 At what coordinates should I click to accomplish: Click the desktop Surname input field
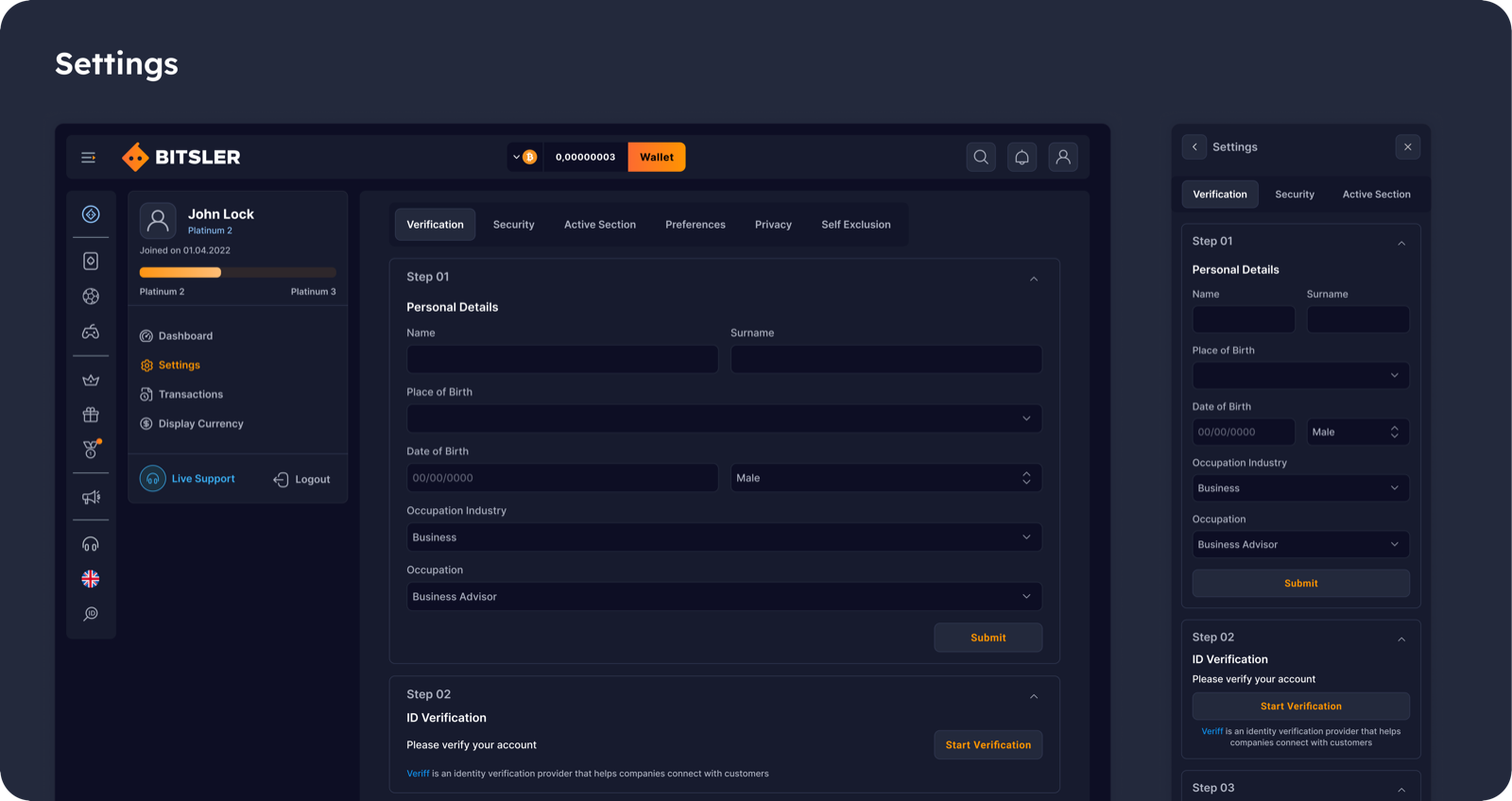pos(886,359)
